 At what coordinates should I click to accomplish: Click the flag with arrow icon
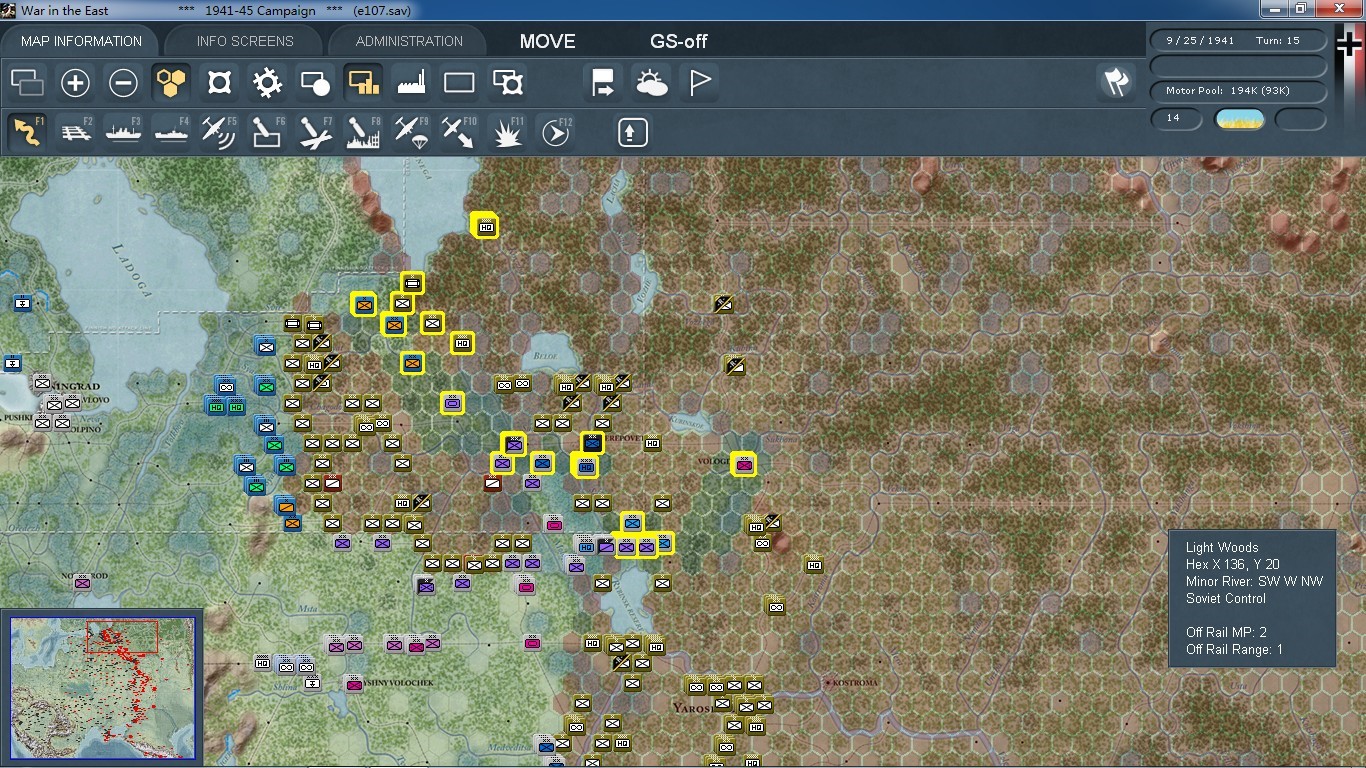click(603, 83)
